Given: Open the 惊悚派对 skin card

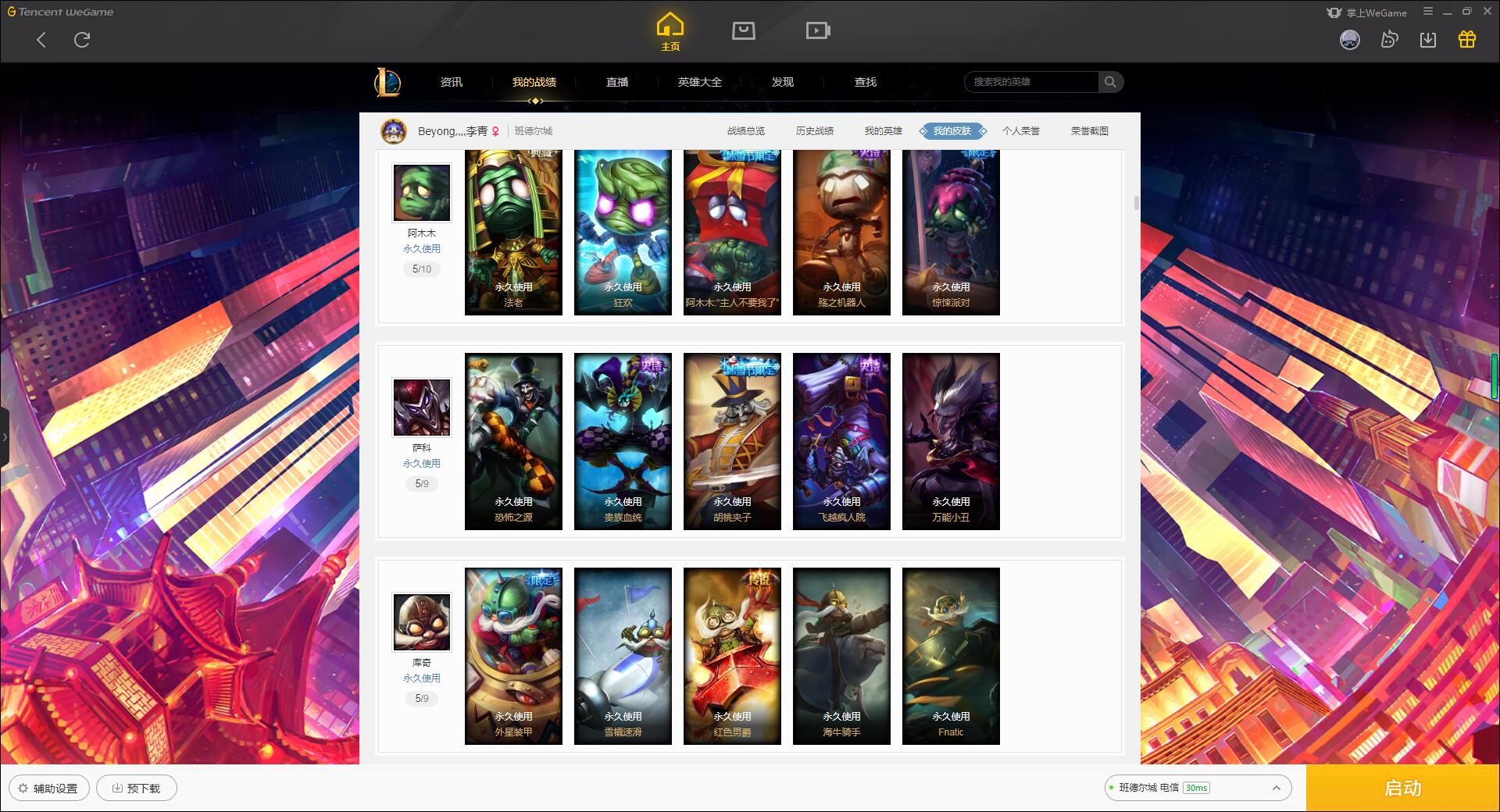Looking at the screenshot, I should (x=951, y=233).
